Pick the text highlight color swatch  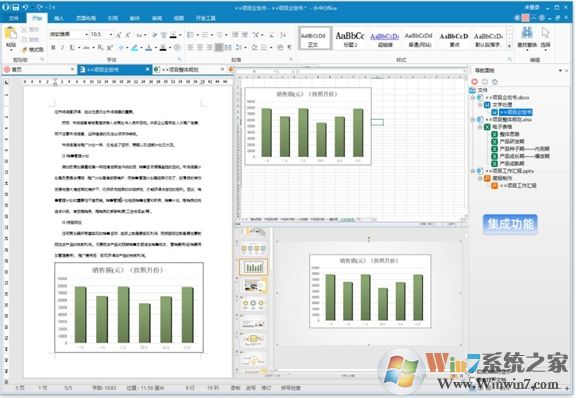click(x=135, y=48)
